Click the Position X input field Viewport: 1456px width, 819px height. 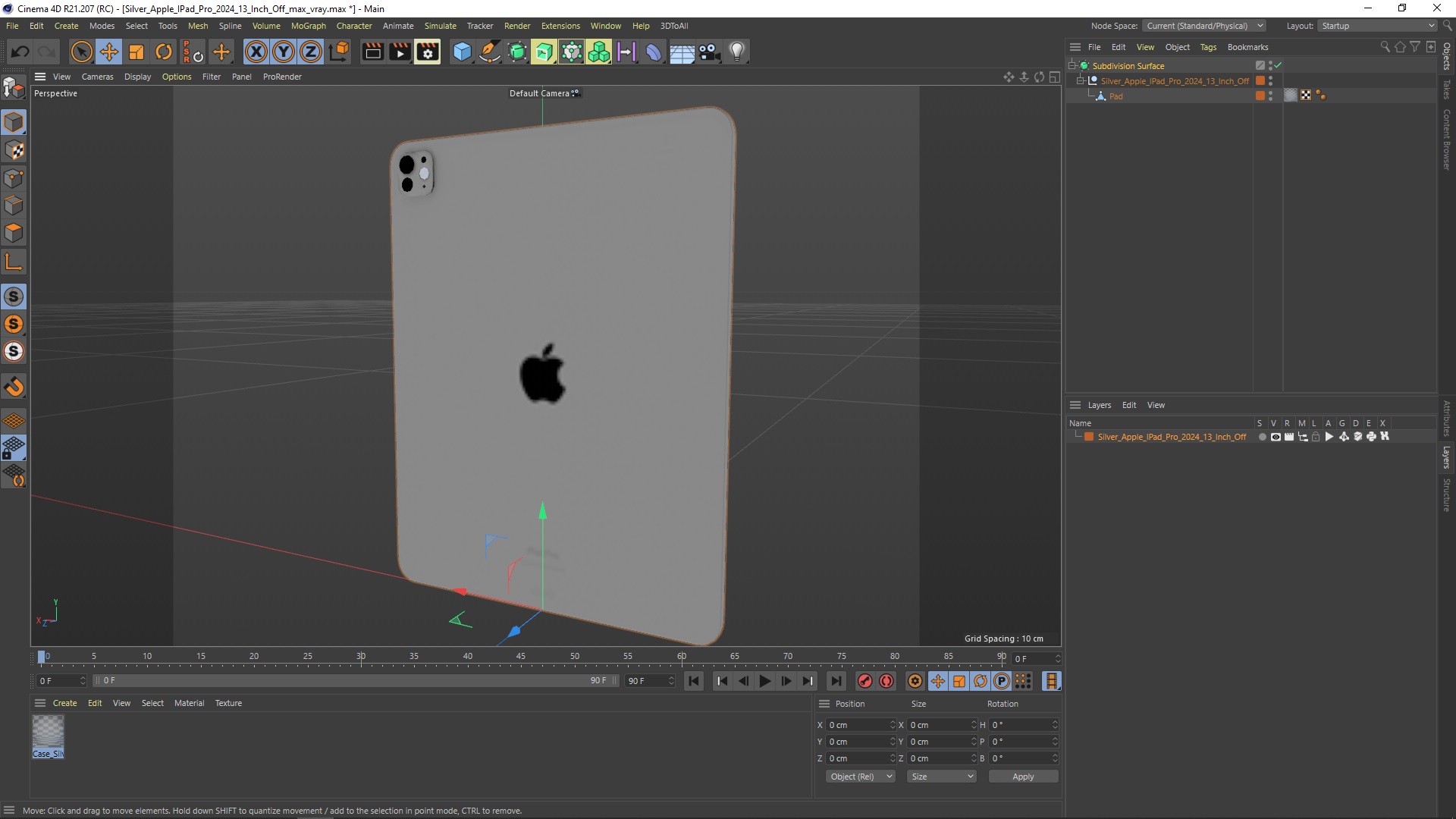tap(861, 725)
